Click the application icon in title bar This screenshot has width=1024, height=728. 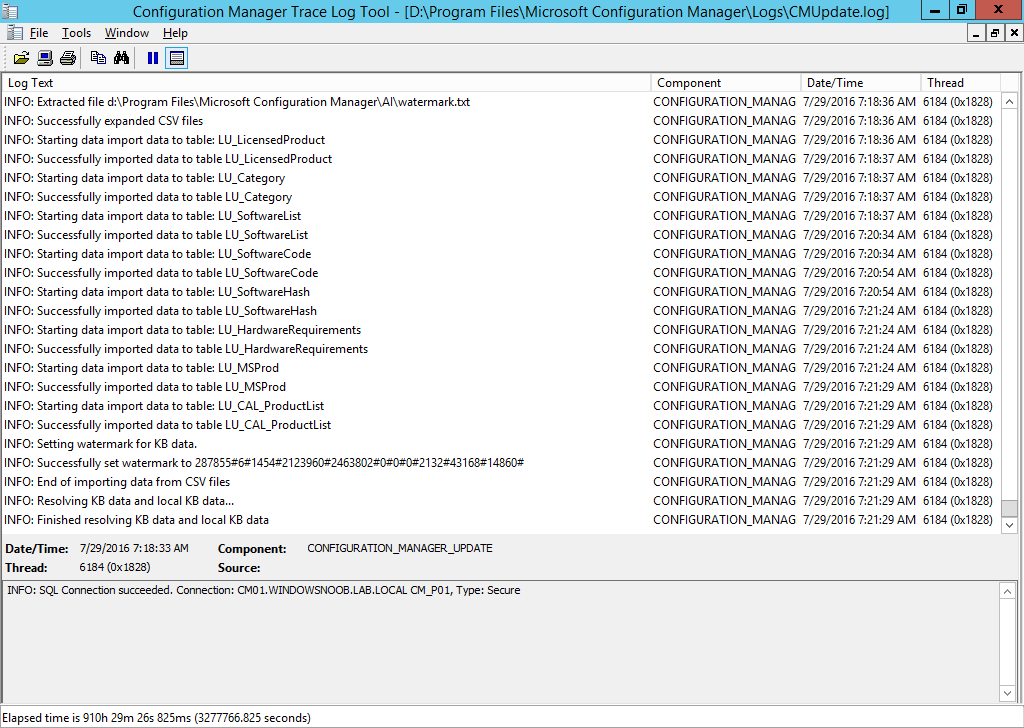coord(10,11)
